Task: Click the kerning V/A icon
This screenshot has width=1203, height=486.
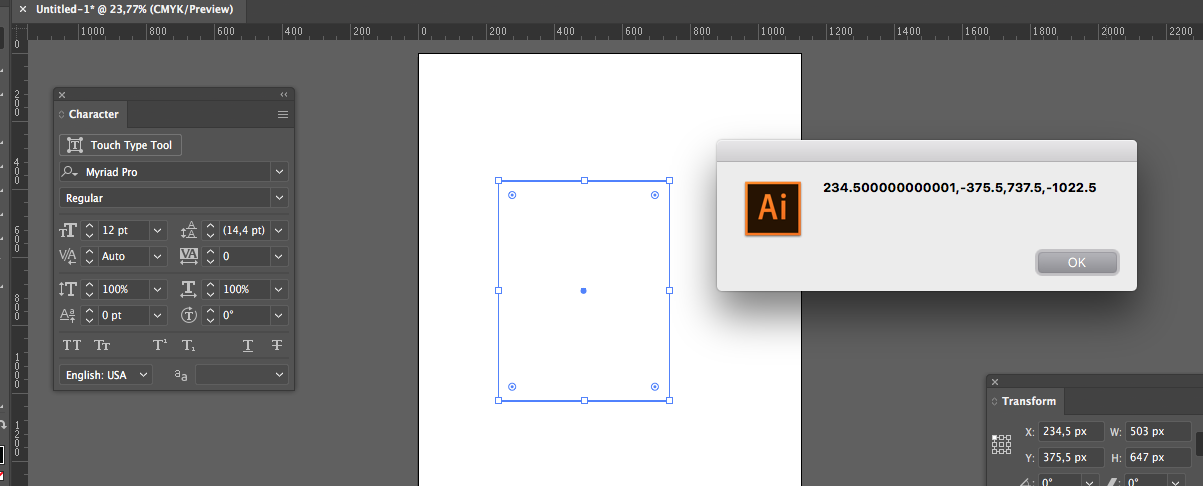Action: click(68, 256)
